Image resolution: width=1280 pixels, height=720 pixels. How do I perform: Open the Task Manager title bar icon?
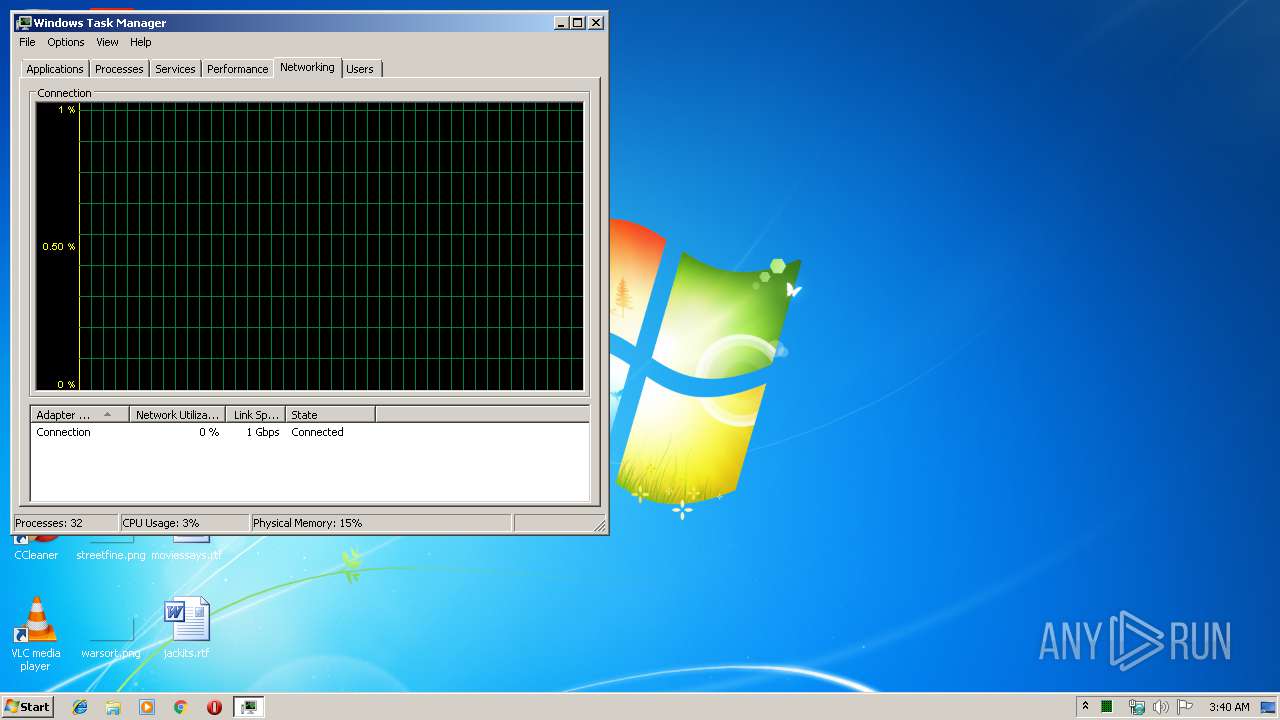pos(24,22)
